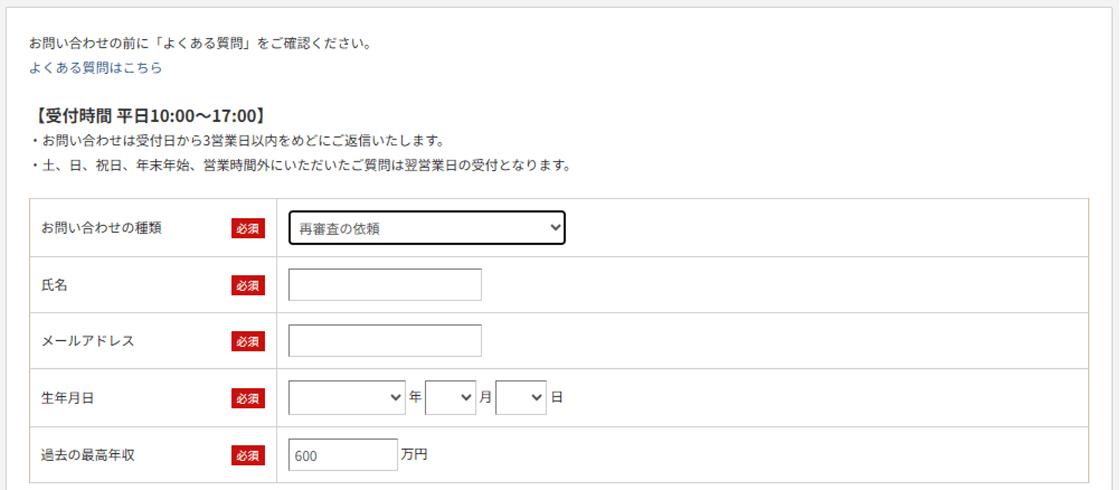Click the お問い合わせの種類 label

[101, 228]
